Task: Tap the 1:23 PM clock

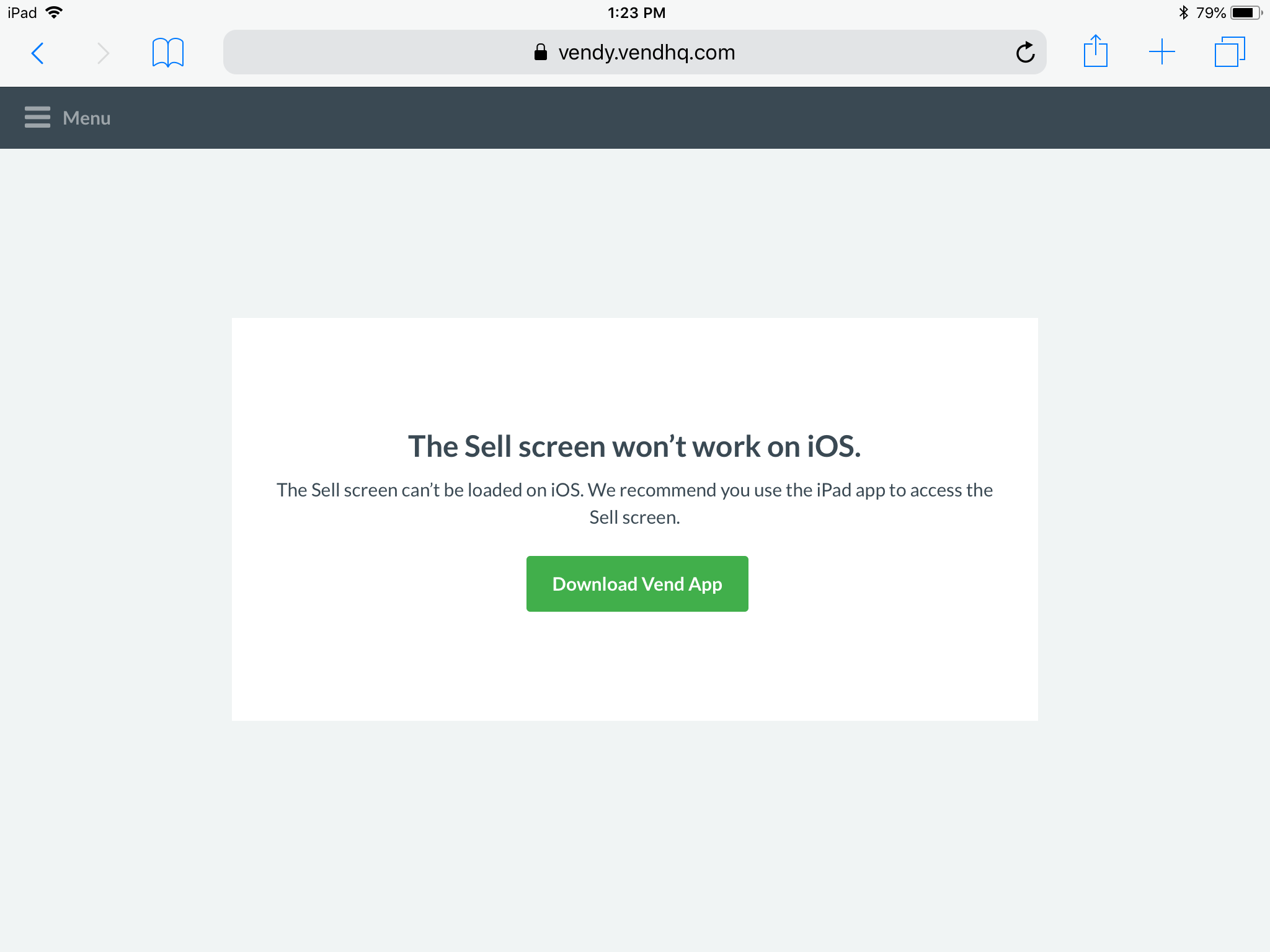Action: pos(636,13)
